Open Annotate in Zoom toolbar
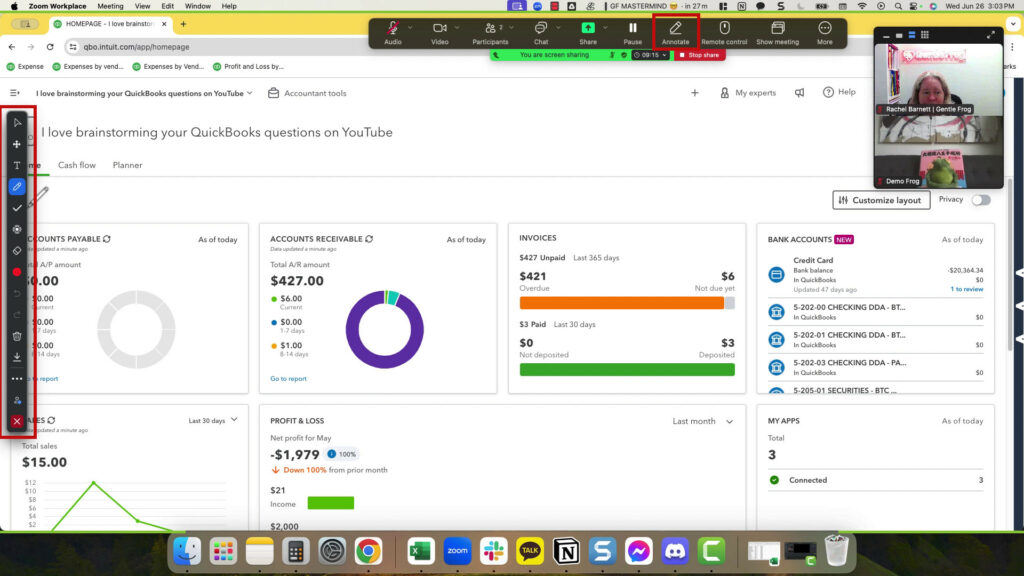The height and width of the screenshot is (576, 1024). [x=675, y=32]
